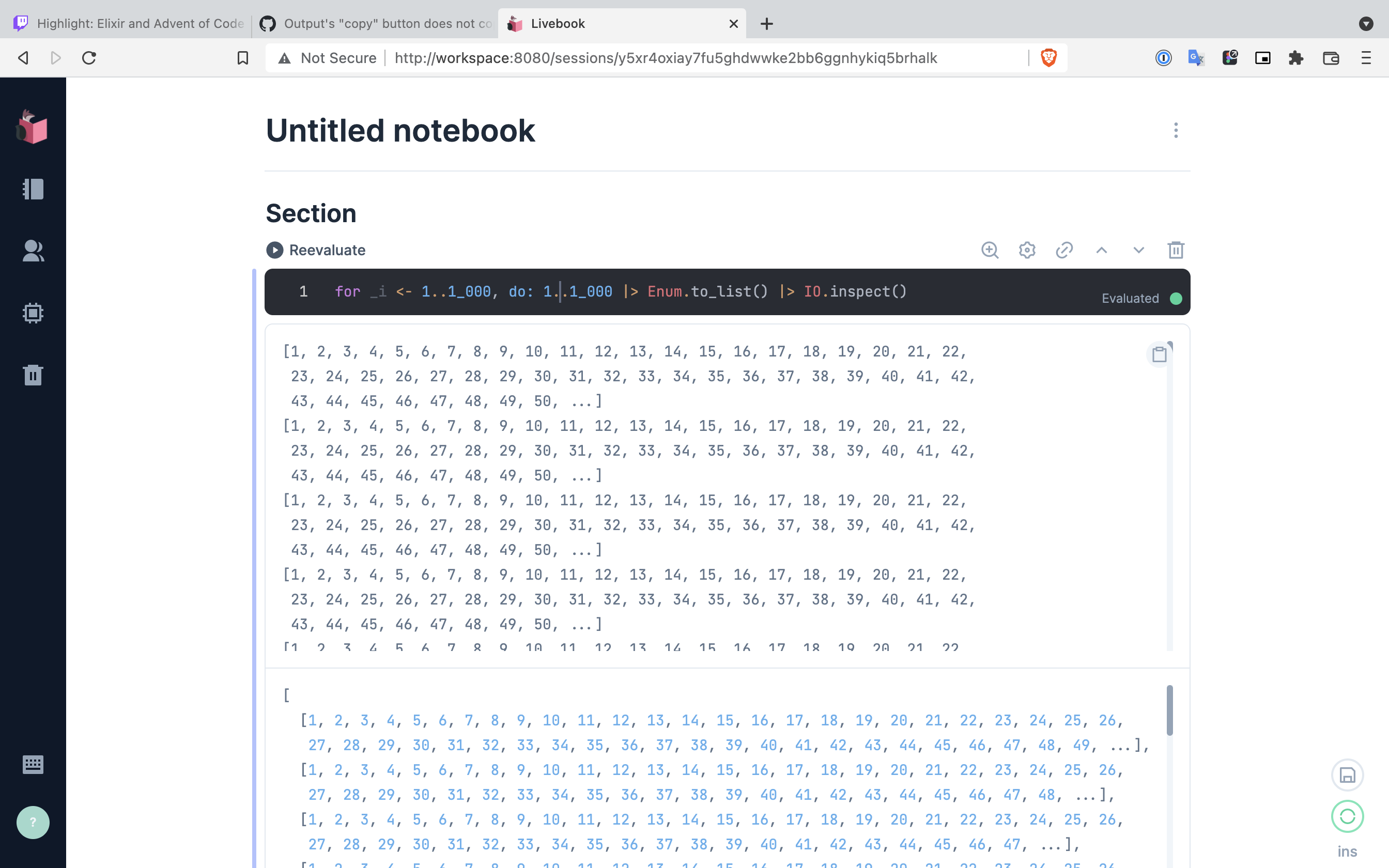Open the help panel with the question mark
The image size is (1389, 868).
(33, 822)
